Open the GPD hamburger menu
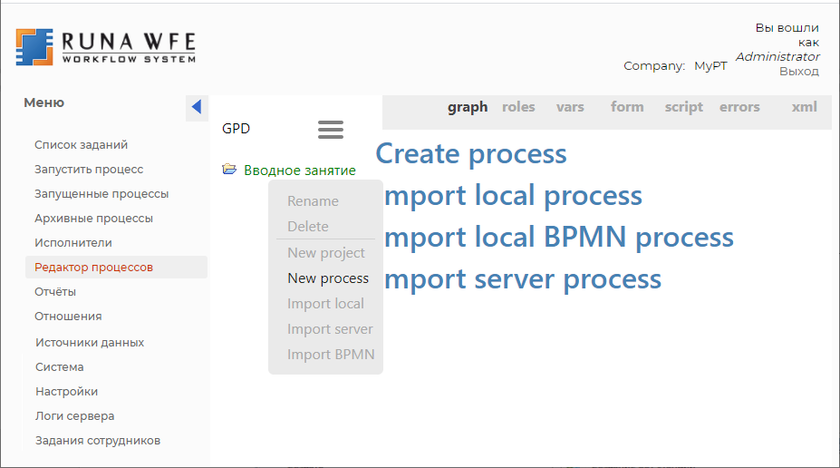 (x=330, y=129)
